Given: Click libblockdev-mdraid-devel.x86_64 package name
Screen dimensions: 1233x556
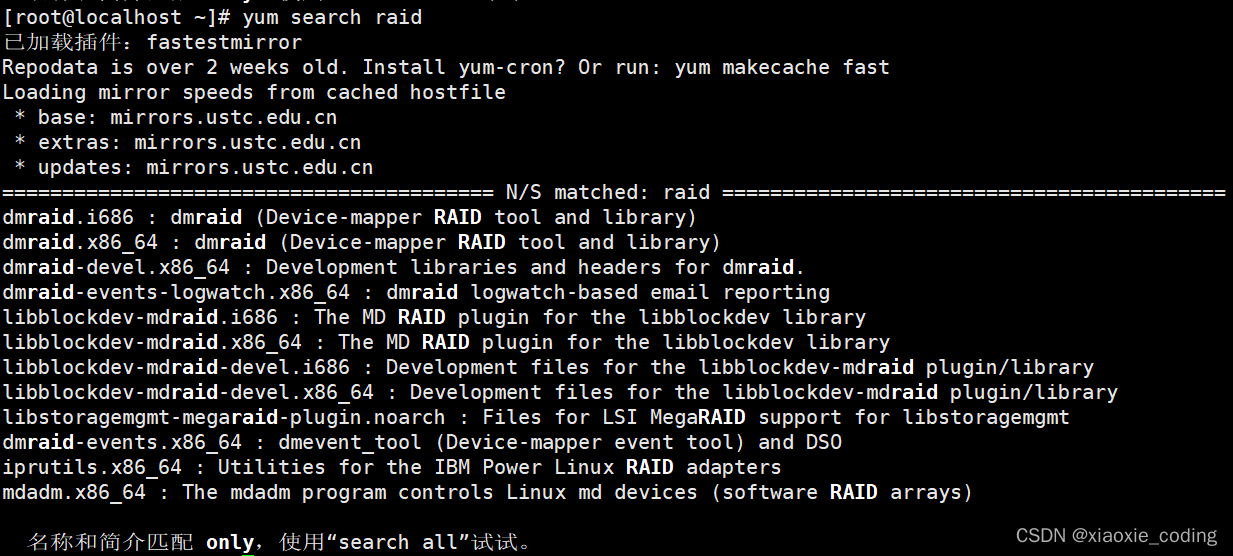Looking at the screenshot, I should (x=188, y=392).
